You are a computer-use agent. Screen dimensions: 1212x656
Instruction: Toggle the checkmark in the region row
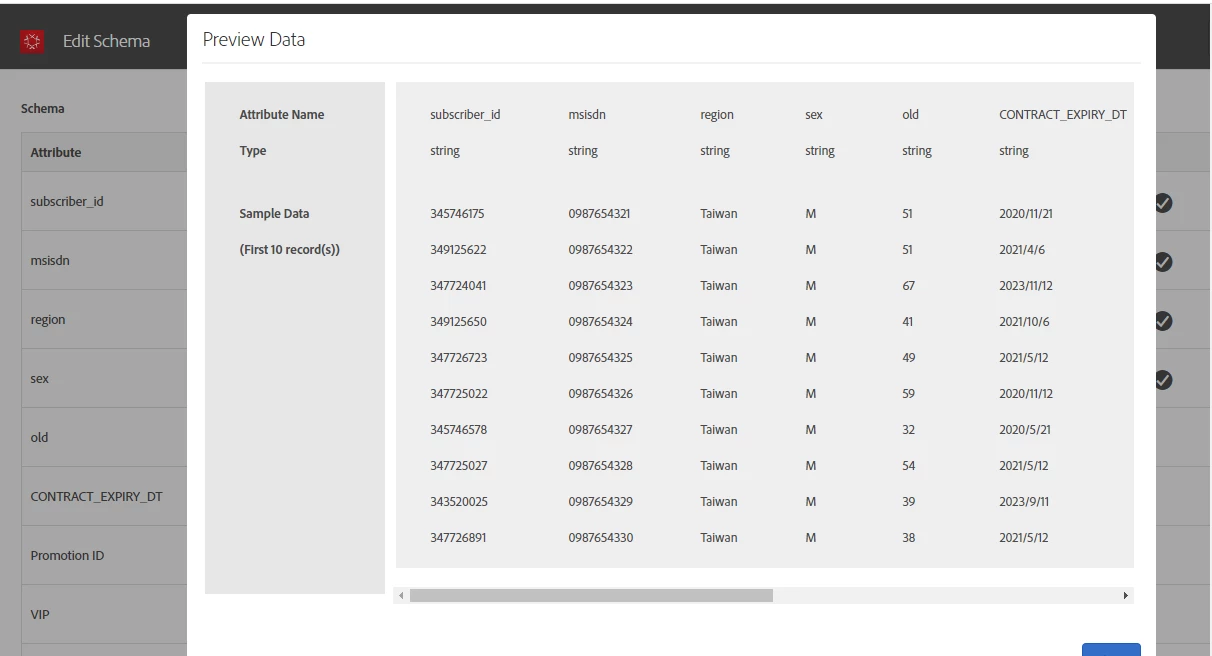click(1163, 321)
